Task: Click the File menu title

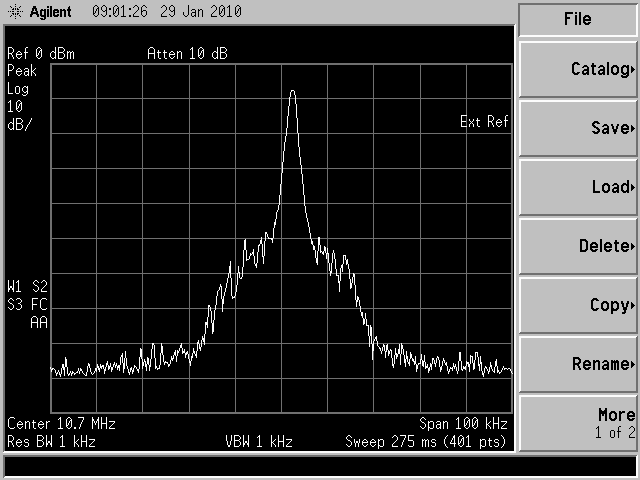Action: [578, 19]
